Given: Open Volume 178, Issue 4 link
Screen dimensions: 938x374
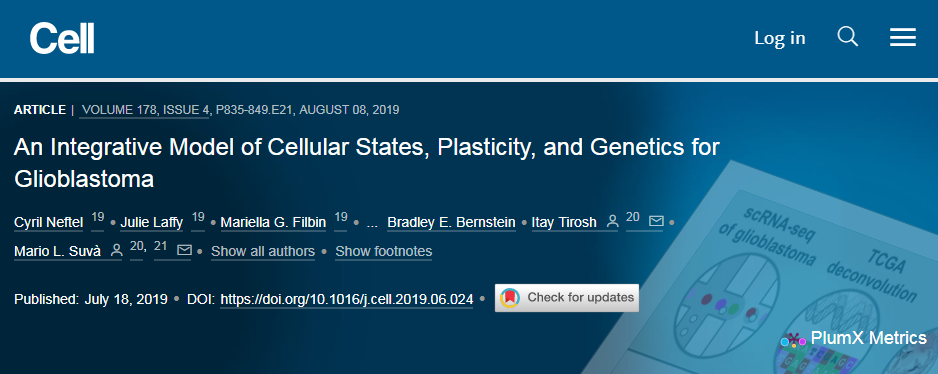Looking at the screenshot, I should [144, 110].
